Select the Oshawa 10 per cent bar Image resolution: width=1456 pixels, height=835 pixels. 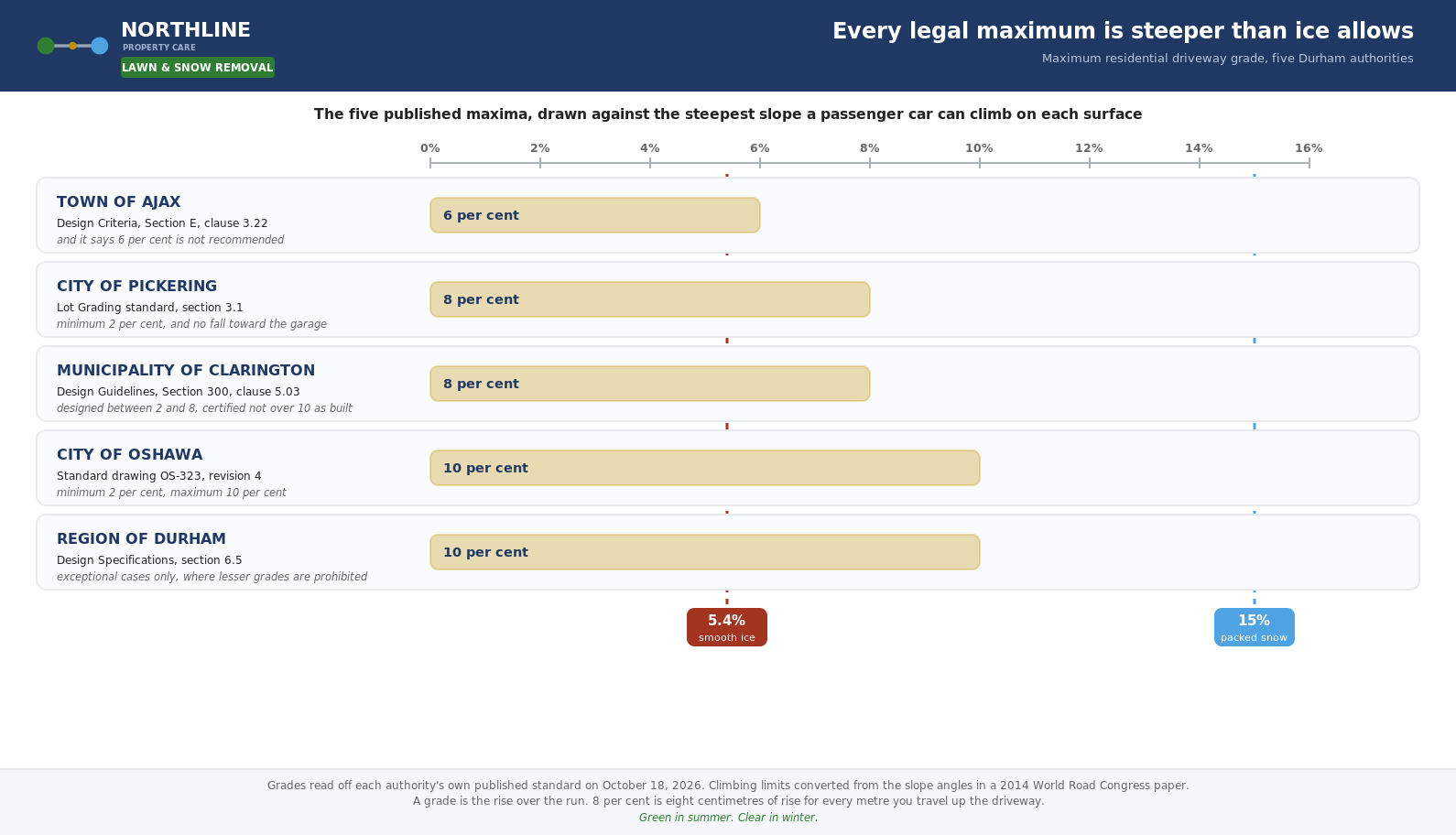coord(705,468)
